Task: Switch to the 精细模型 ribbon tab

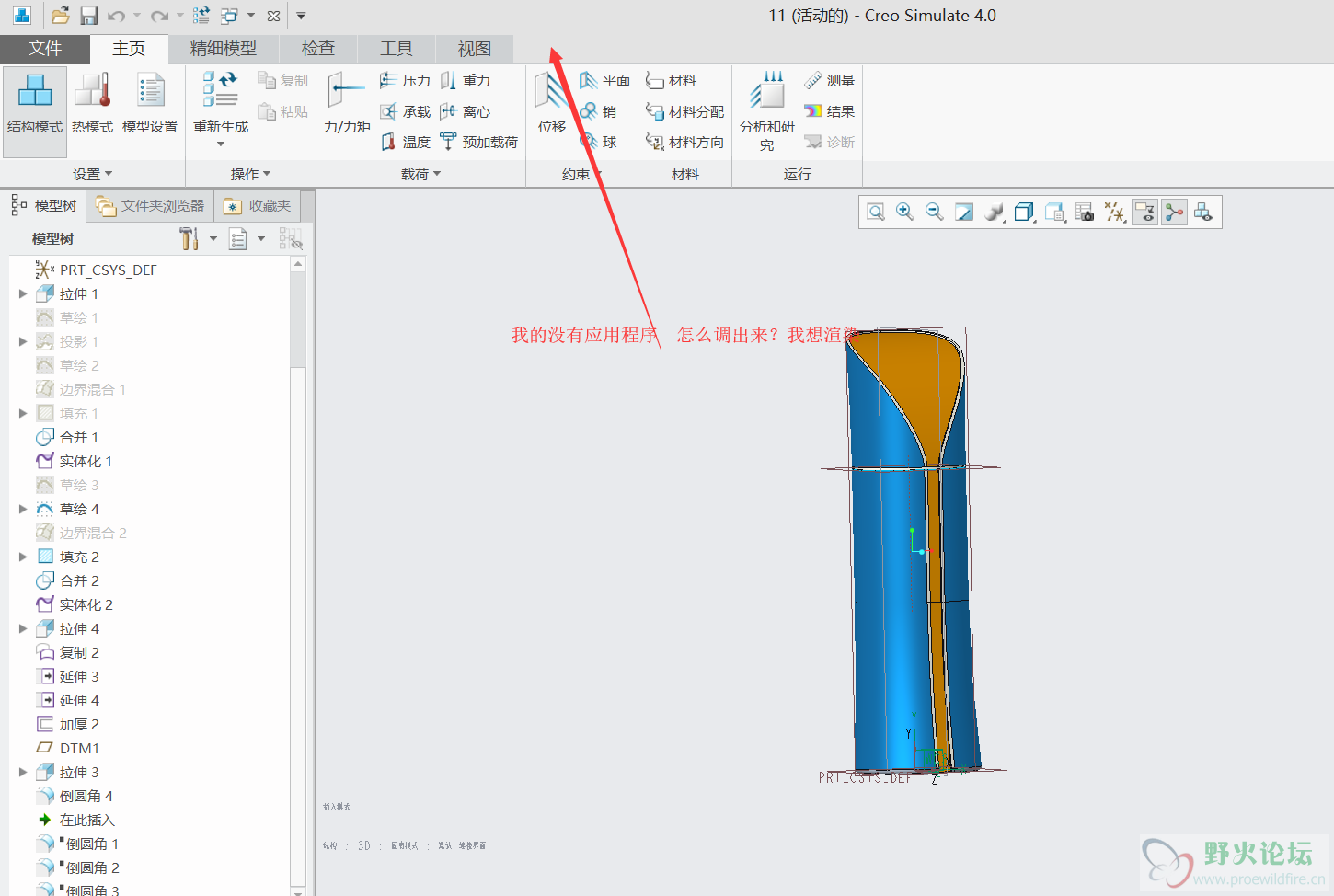Action: click(223, 49)
